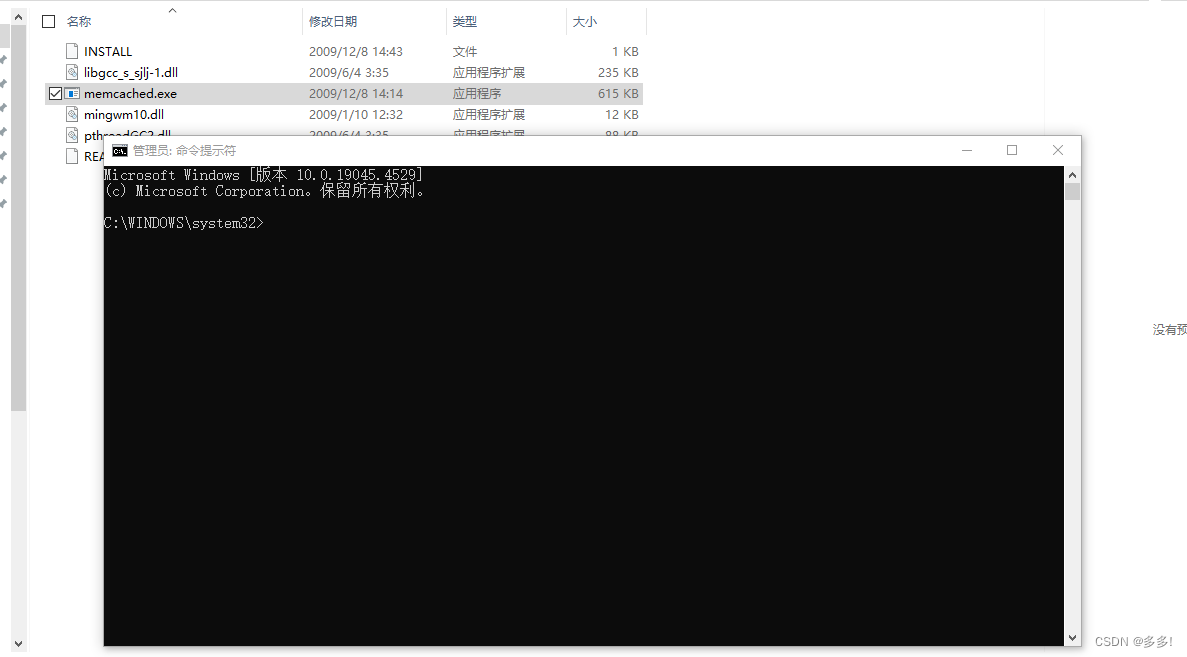Click the README file icon
Screen dimensions: 1187x657
coord(74,156)
